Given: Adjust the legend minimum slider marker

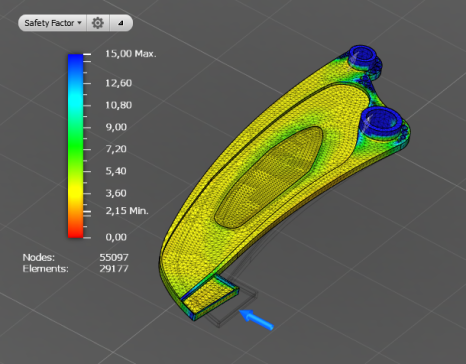Looking at the screenshot, I should click(x=87, y=211).
